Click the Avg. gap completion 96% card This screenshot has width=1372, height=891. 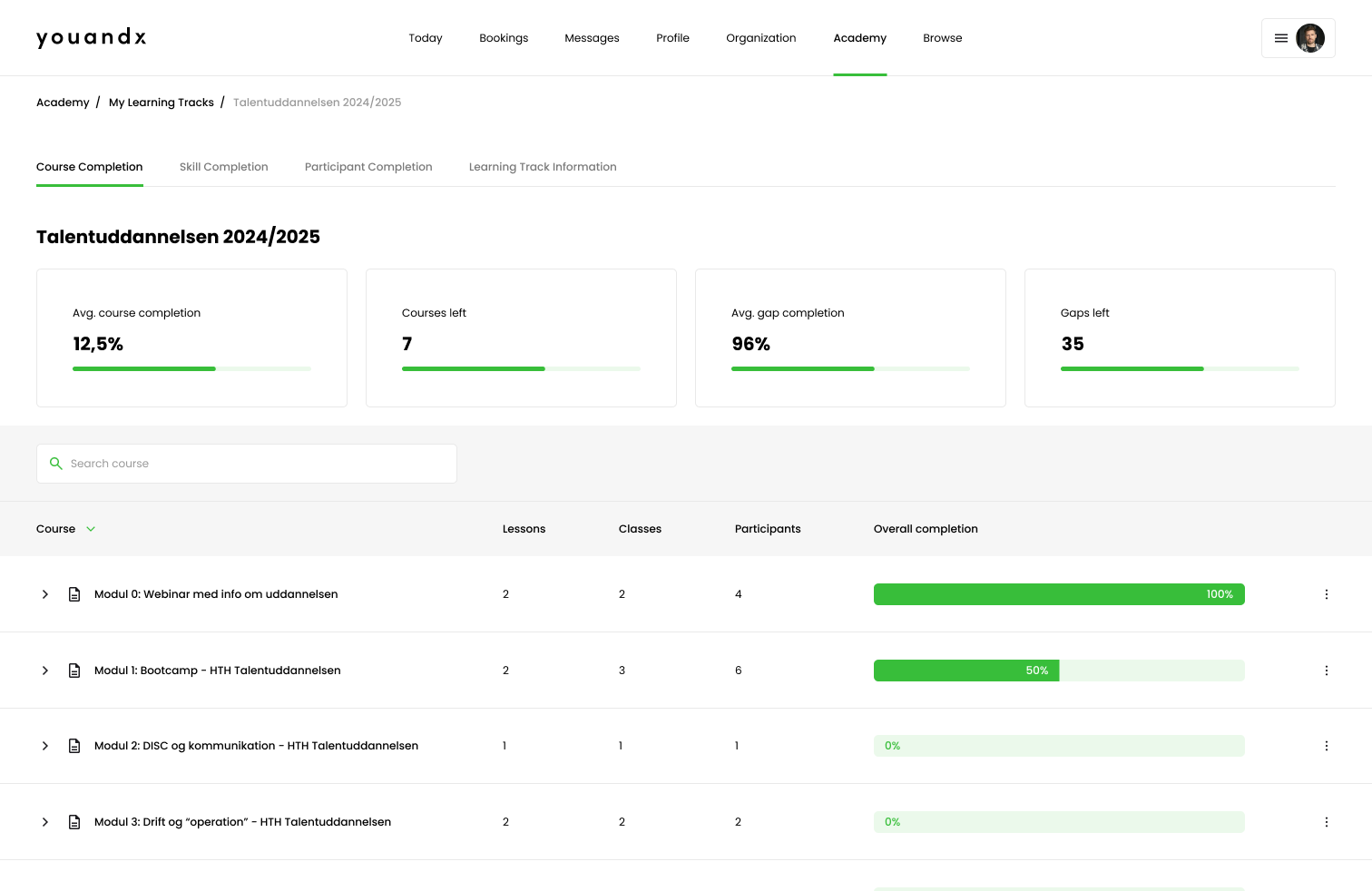(x=850, y=338)
